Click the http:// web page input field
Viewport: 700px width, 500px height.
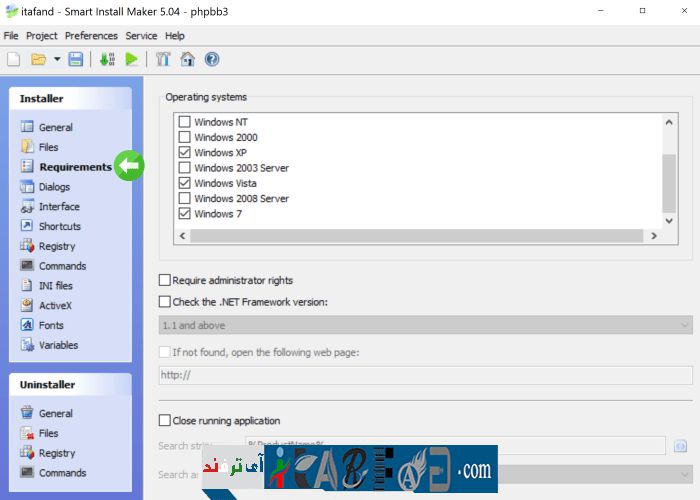[425, 376]
